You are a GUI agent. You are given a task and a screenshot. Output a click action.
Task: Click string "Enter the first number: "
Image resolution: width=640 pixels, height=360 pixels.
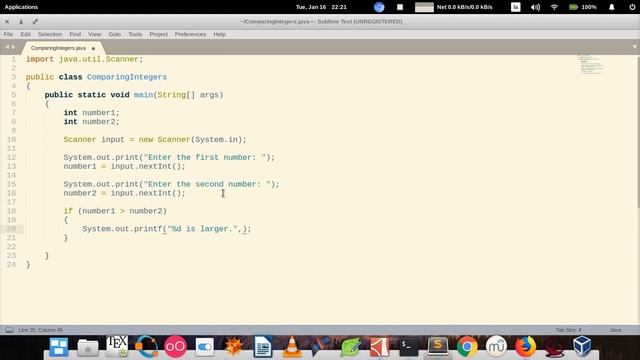(204, 158)
